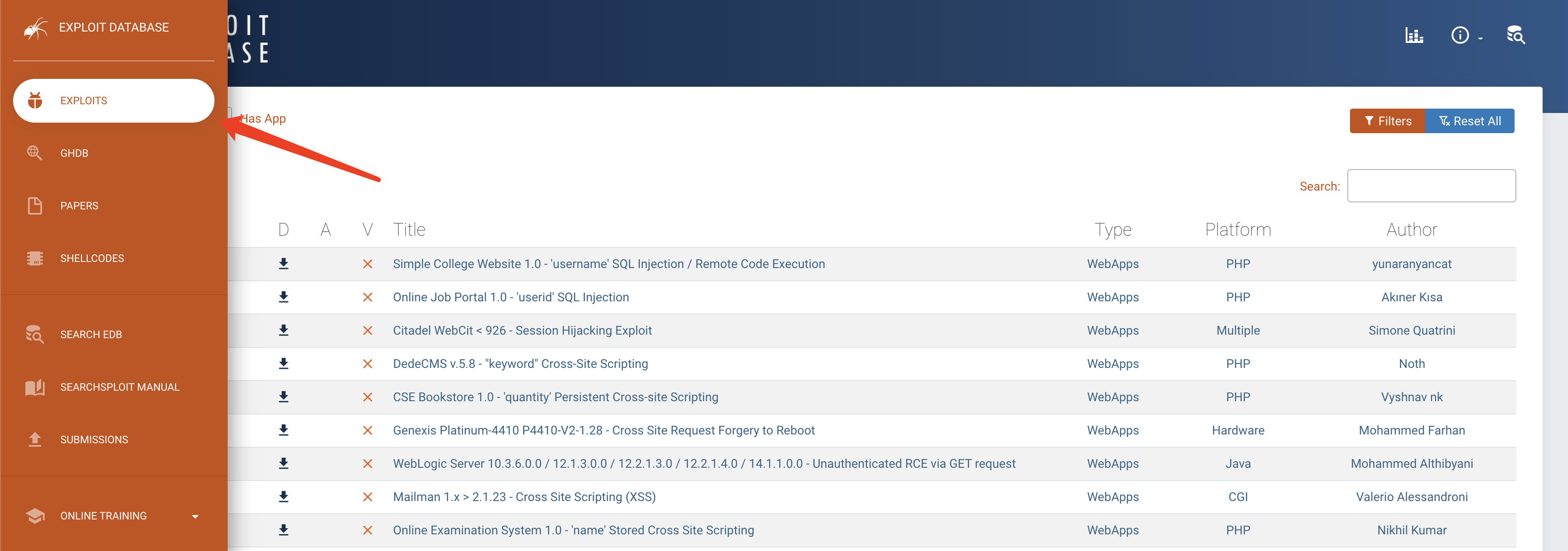Open Online Job Portal 'userid' SQL Injection
This screenshot has height=551, width=1568.
511,297
